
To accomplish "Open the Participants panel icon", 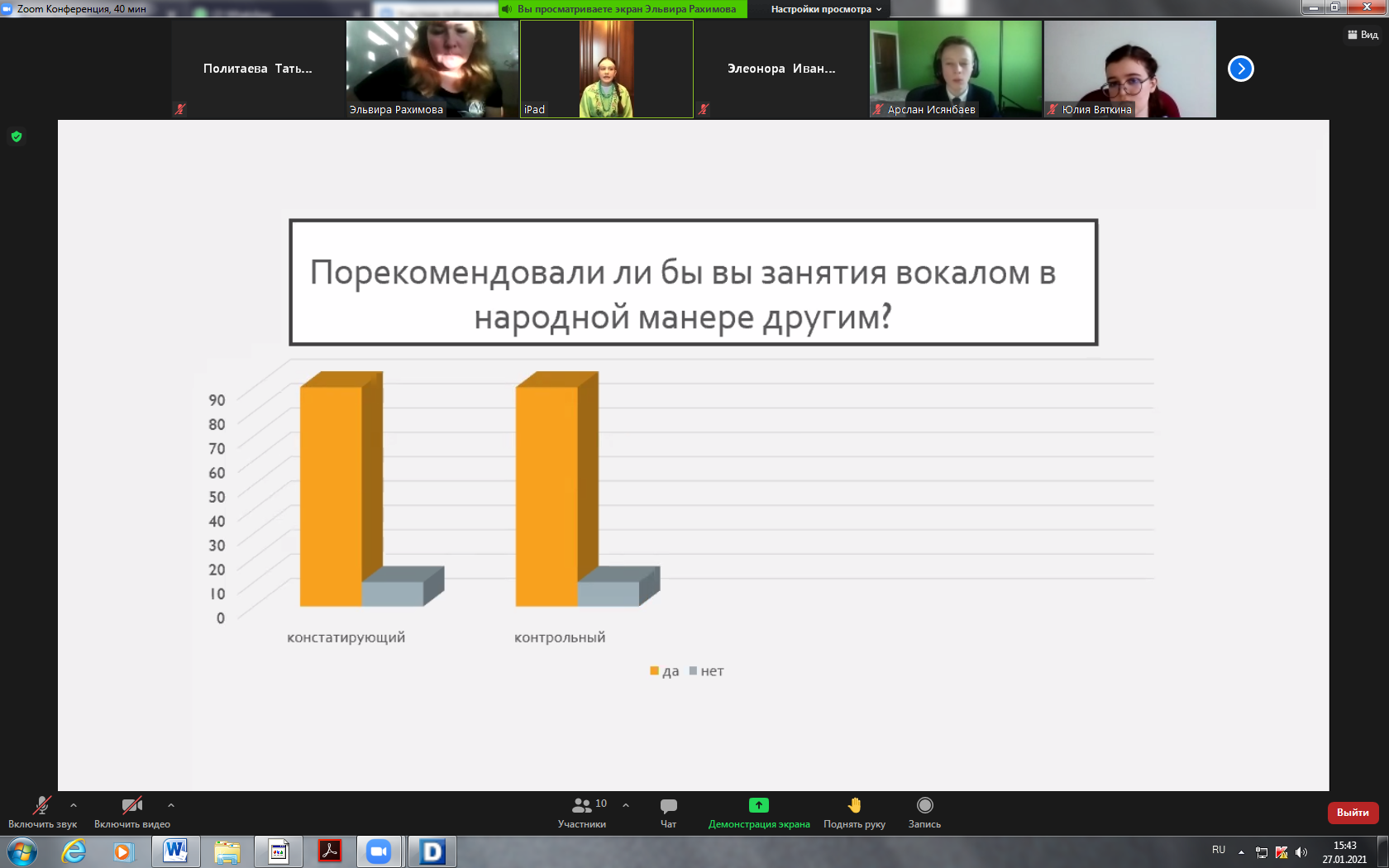I will point(582,806).
